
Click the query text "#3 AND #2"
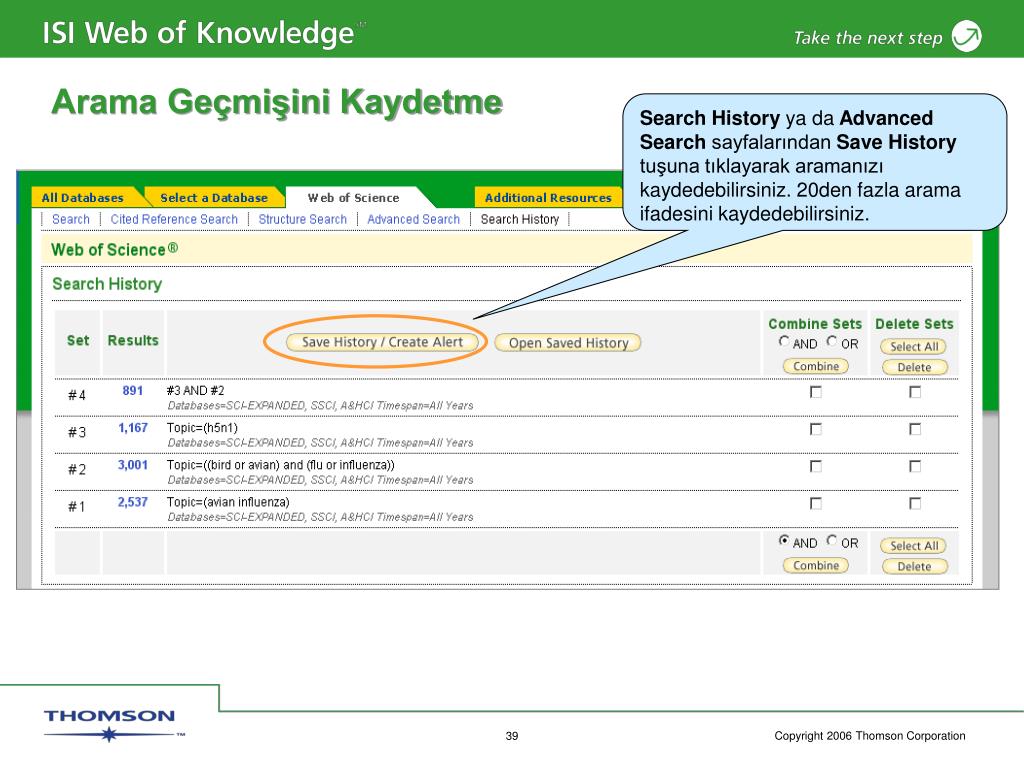pyautogui.click(x=195, y=391)
